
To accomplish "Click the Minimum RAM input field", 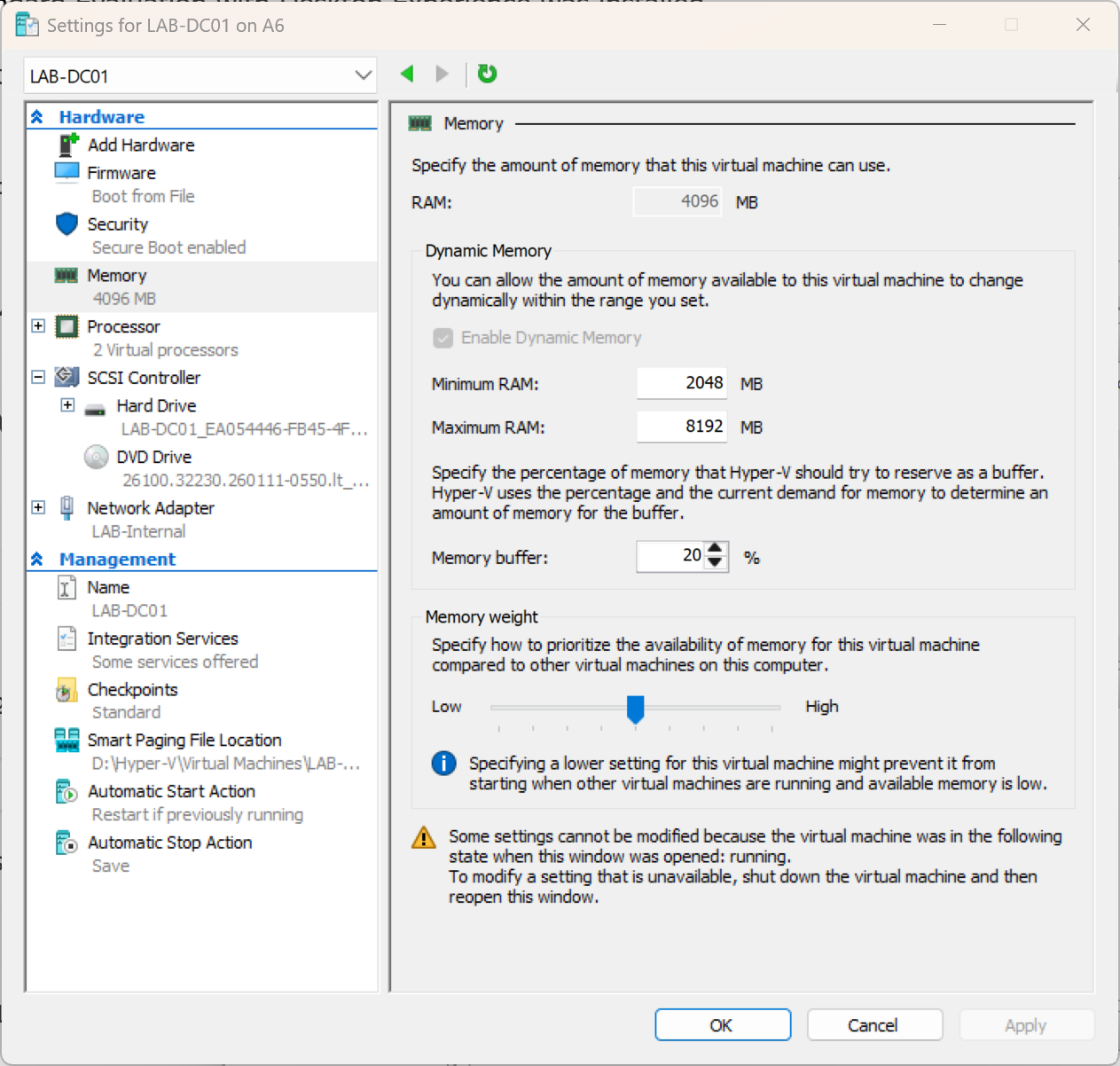I will click(682, 383).
